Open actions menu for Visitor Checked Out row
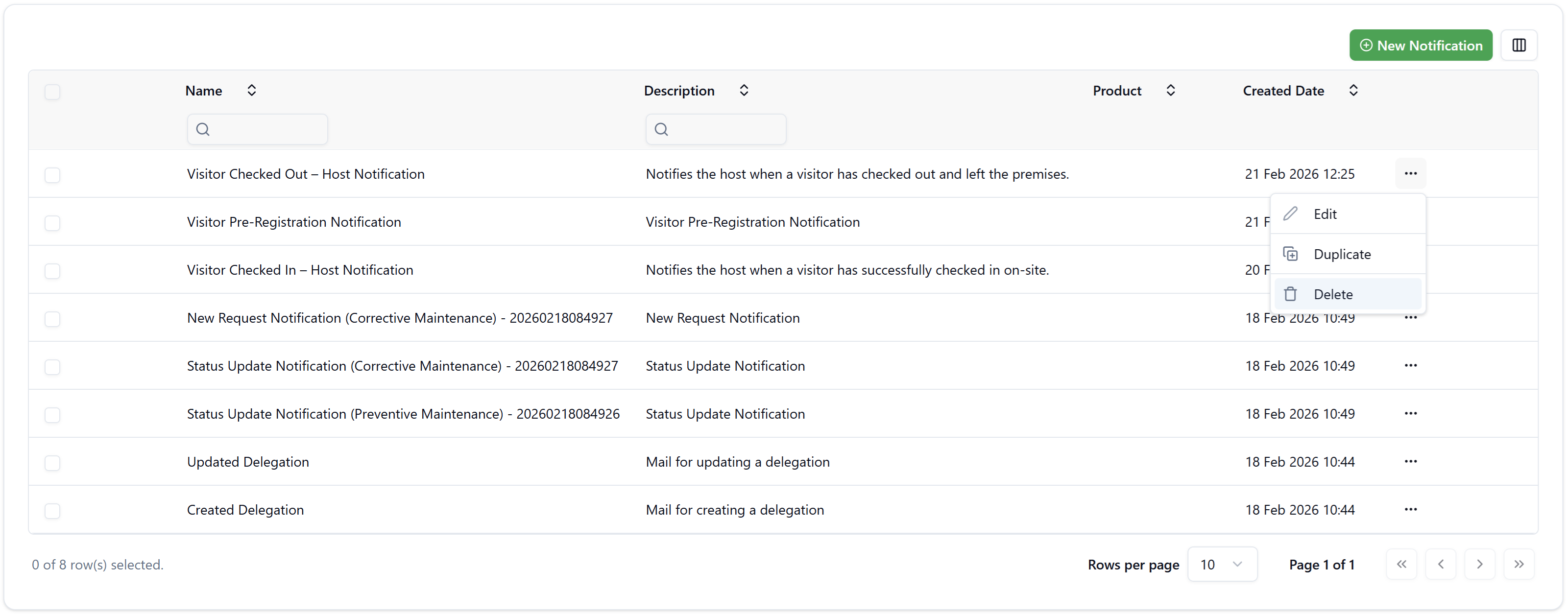 click(x=1410, y=174)
